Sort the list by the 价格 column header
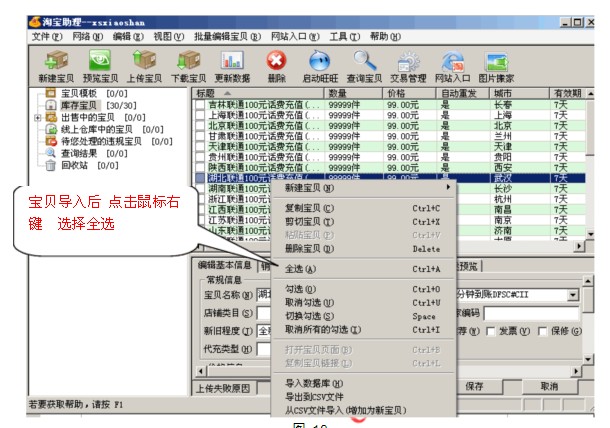Image resolution: width=610 pixels, height=428 pixels. coord(409,93)
